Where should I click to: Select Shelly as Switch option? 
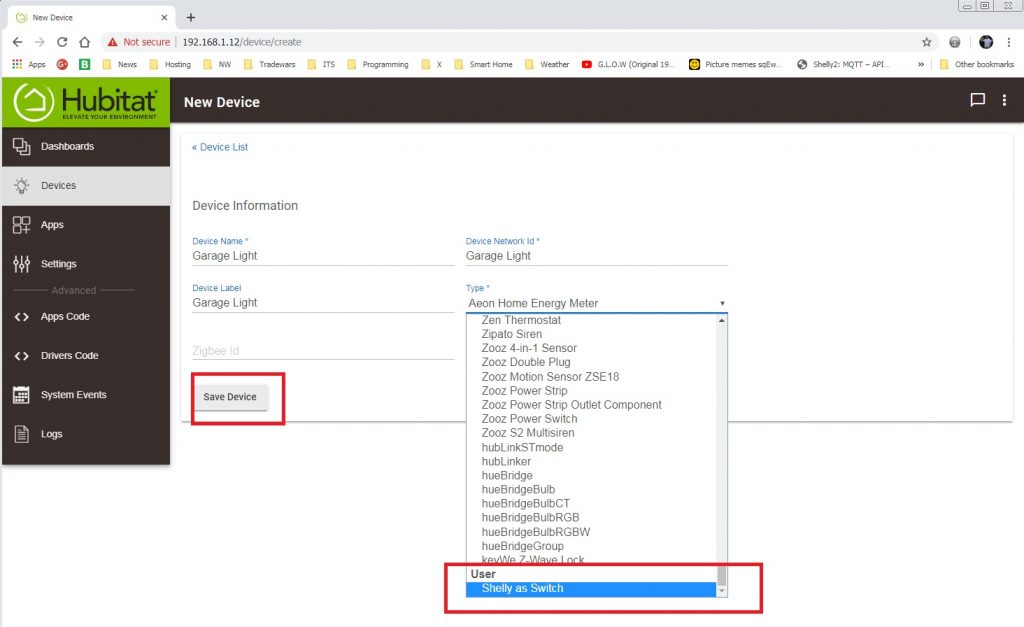(591, 588)
